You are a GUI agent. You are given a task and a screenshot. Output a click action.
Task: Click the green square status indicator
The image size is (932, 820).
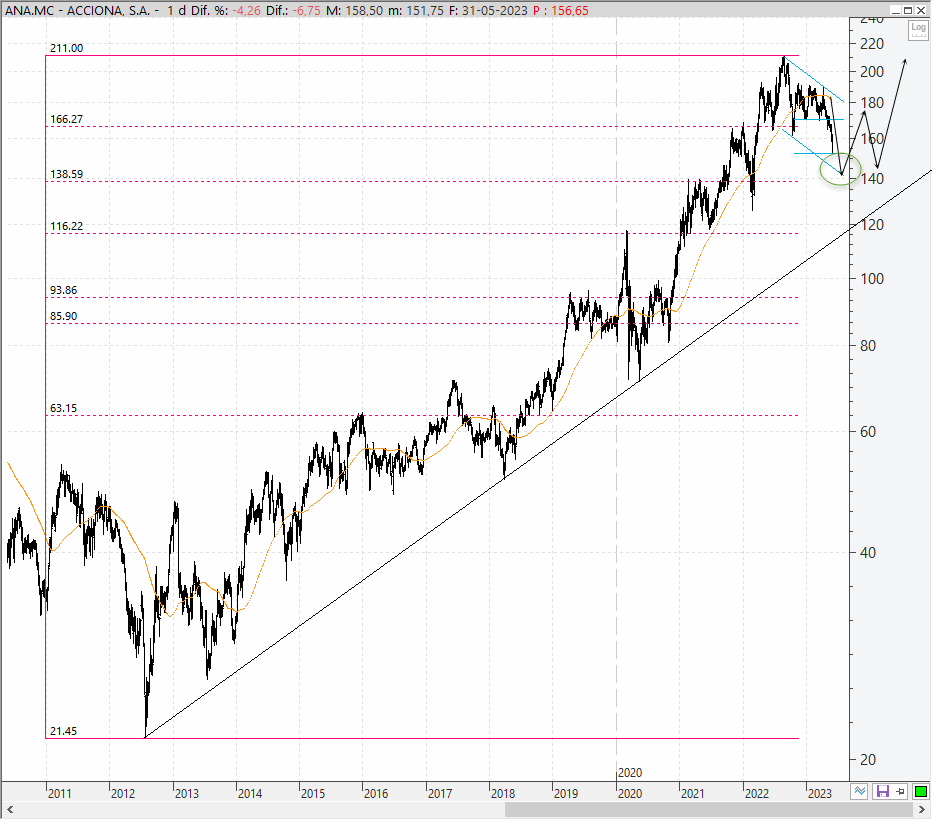click(x=921, y=791)
